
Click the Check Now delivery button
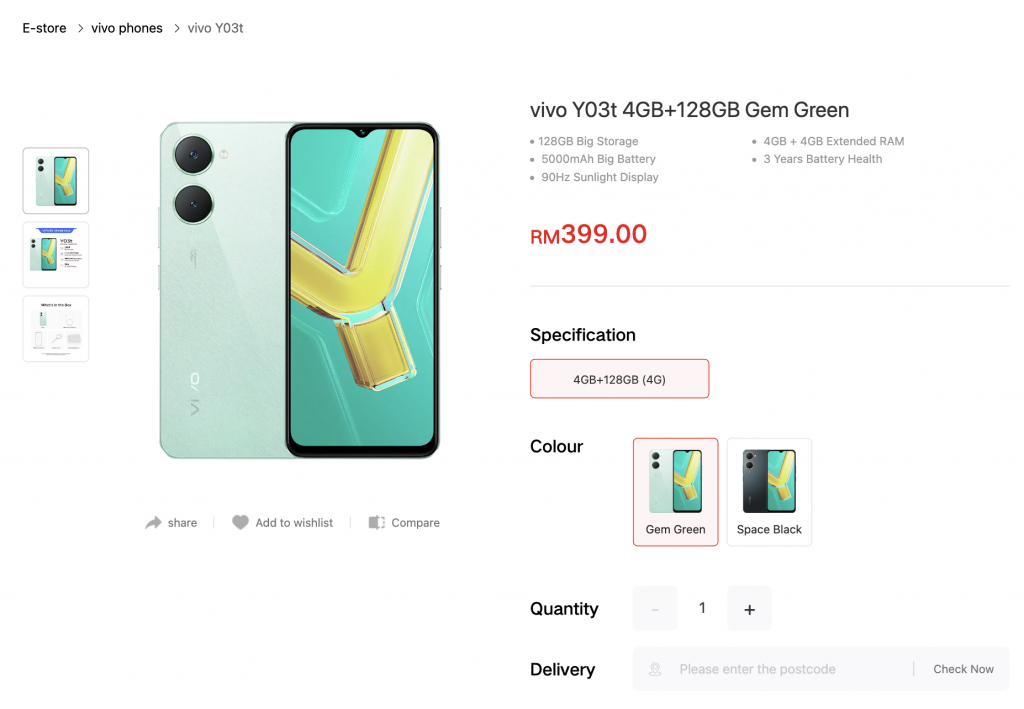coord(963,669)
